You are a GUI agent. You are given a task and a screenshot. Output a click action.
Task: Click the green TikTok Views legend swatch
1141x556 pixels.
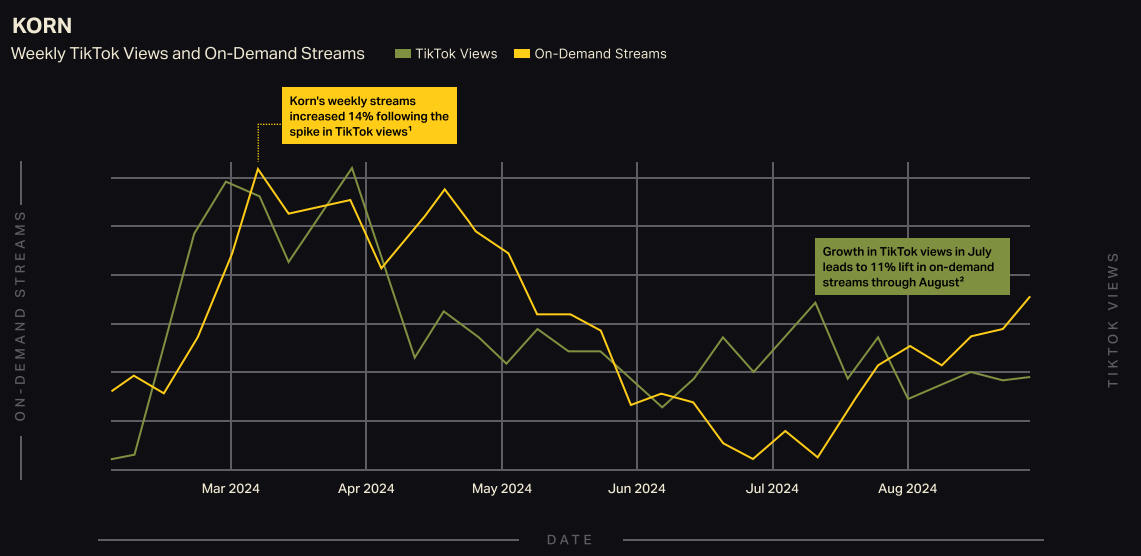point(402,54)
